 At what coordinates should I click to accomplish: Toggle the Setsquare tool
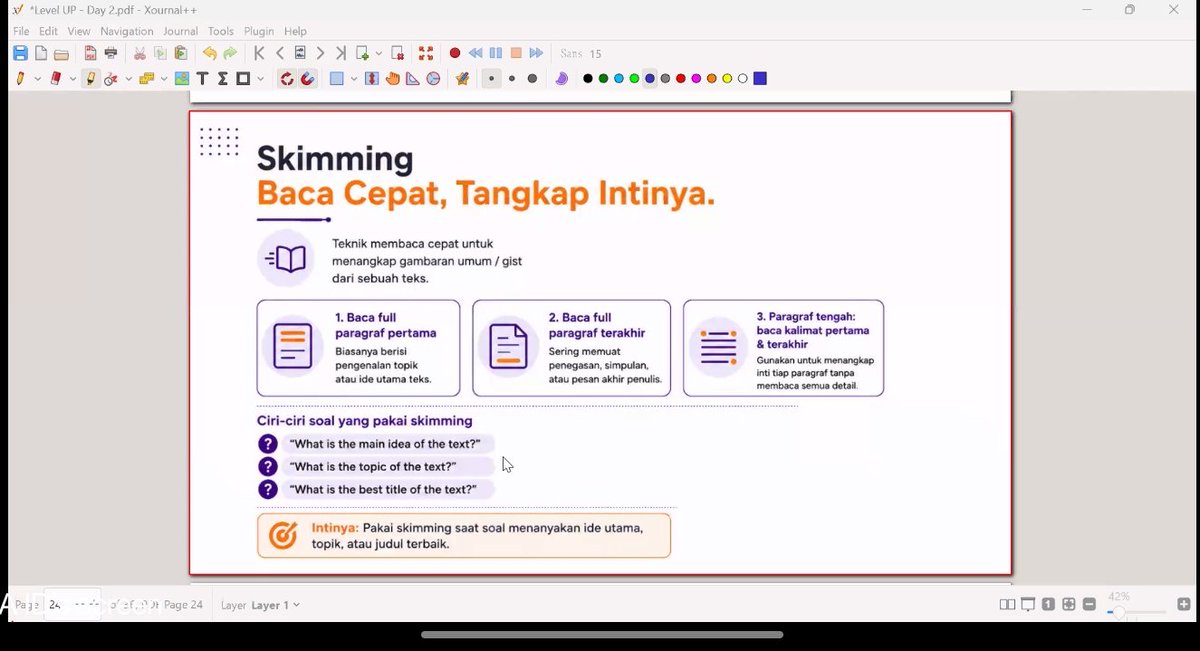coord(413,78)
